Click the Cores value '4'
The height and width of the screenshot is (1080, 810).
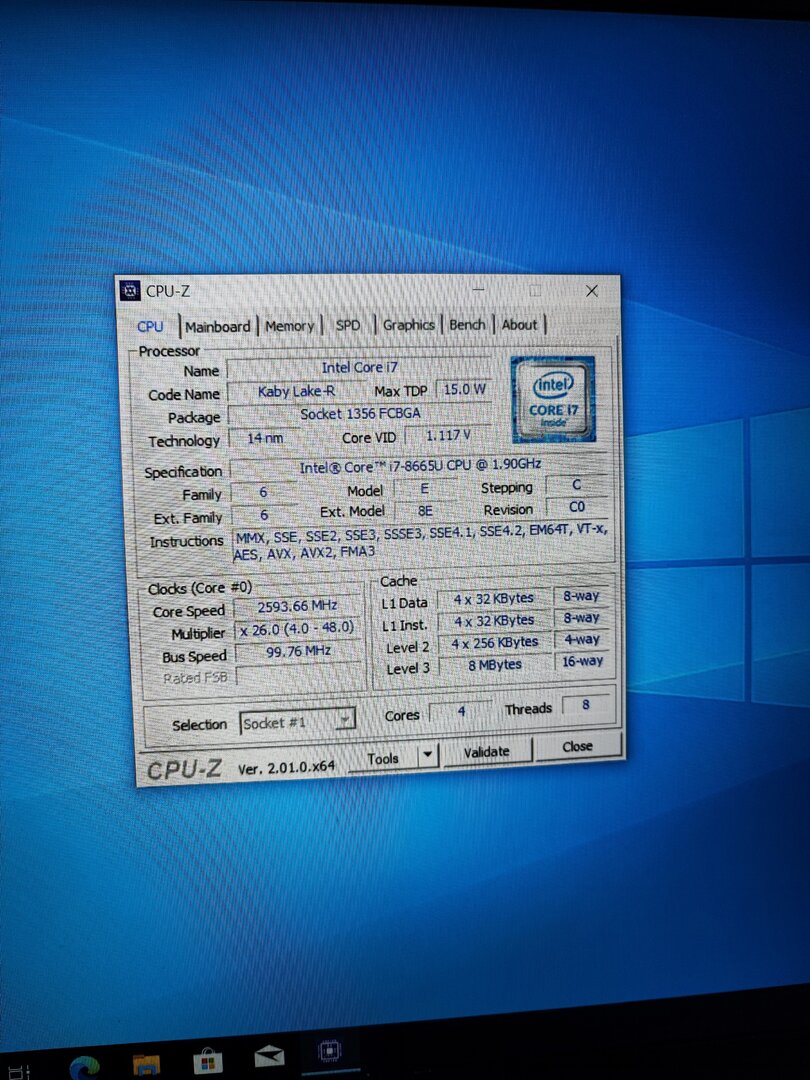pos(461,712)
